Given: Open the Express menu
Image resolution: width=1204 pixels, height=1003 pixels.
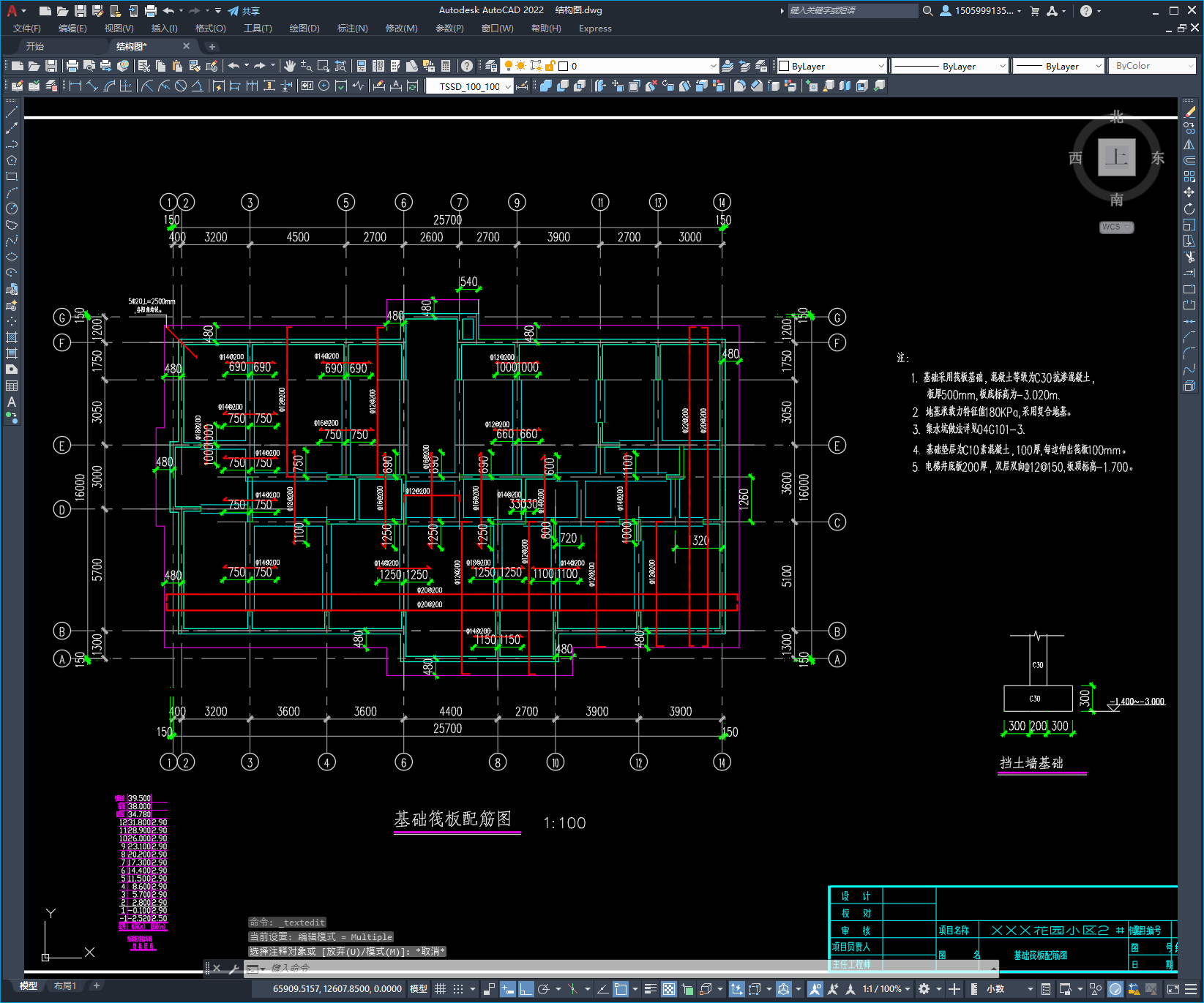Looking at the screenshot, I should [x=595, y=29].
